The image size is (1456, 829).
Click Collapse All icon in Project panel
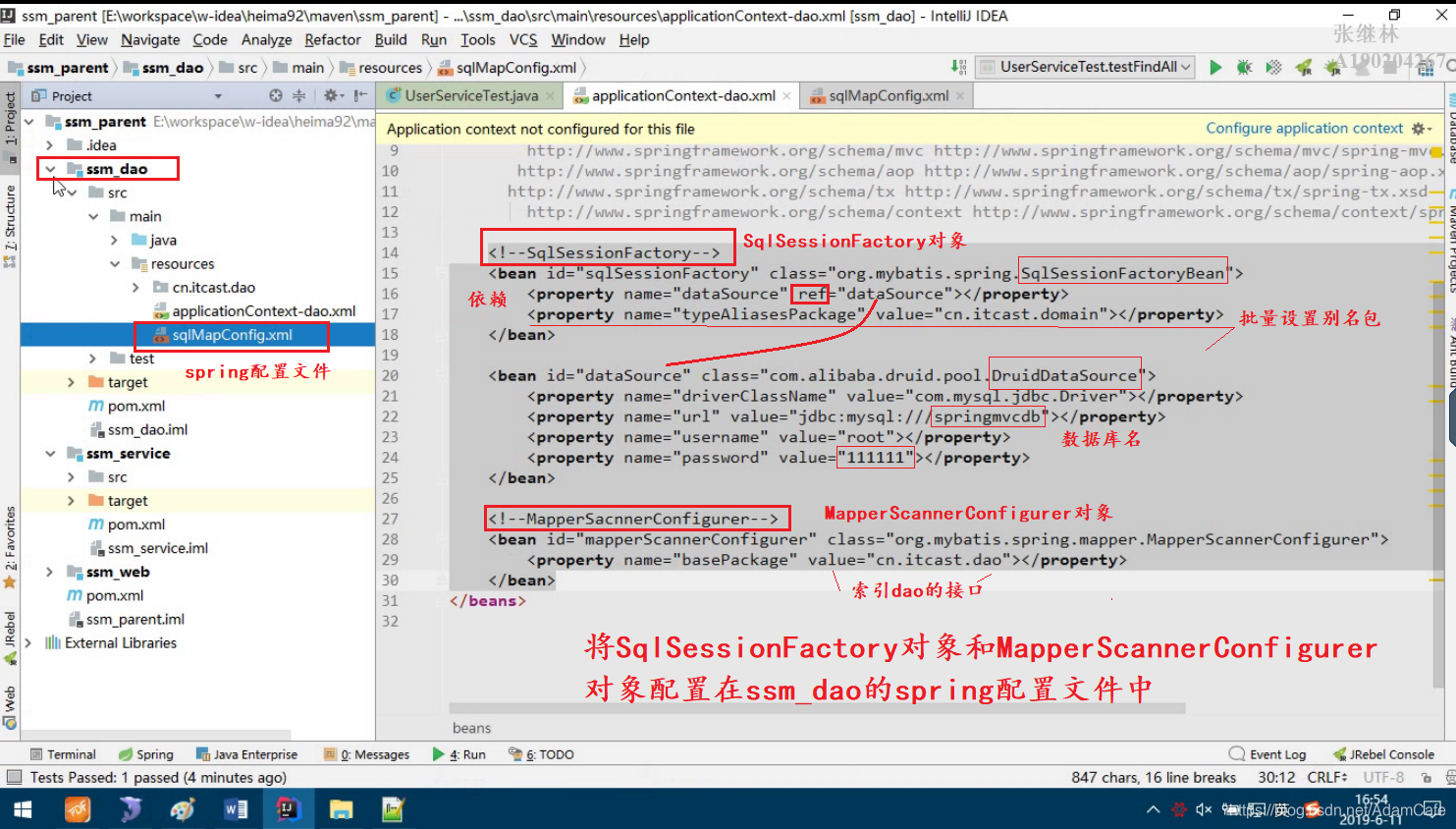[299, 95]
